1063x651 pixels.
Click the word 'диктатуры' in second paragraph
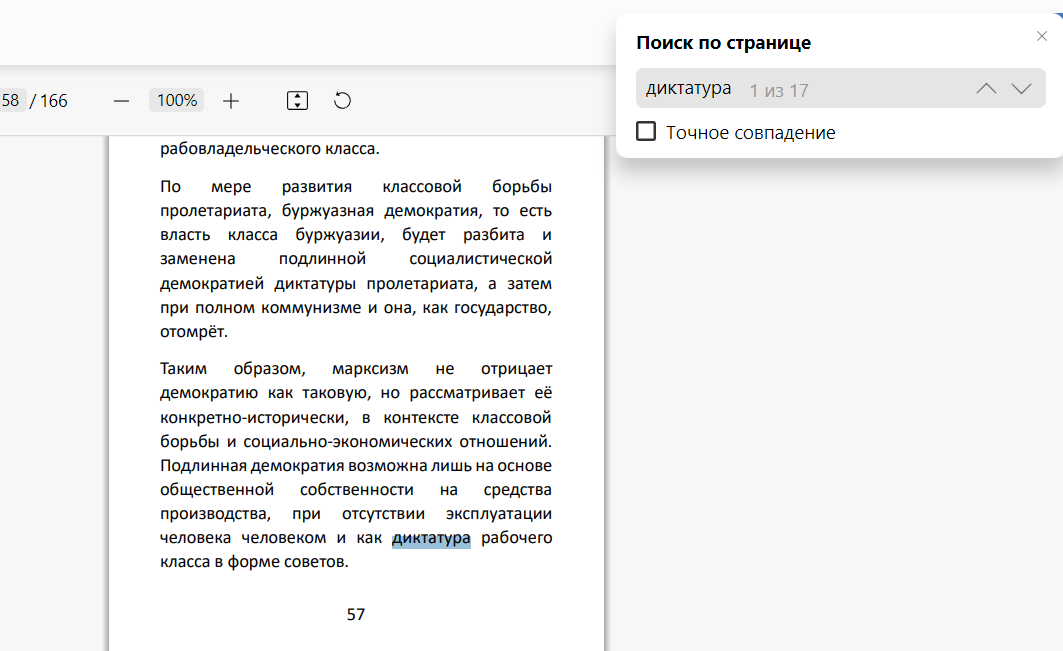coord(315,283)
